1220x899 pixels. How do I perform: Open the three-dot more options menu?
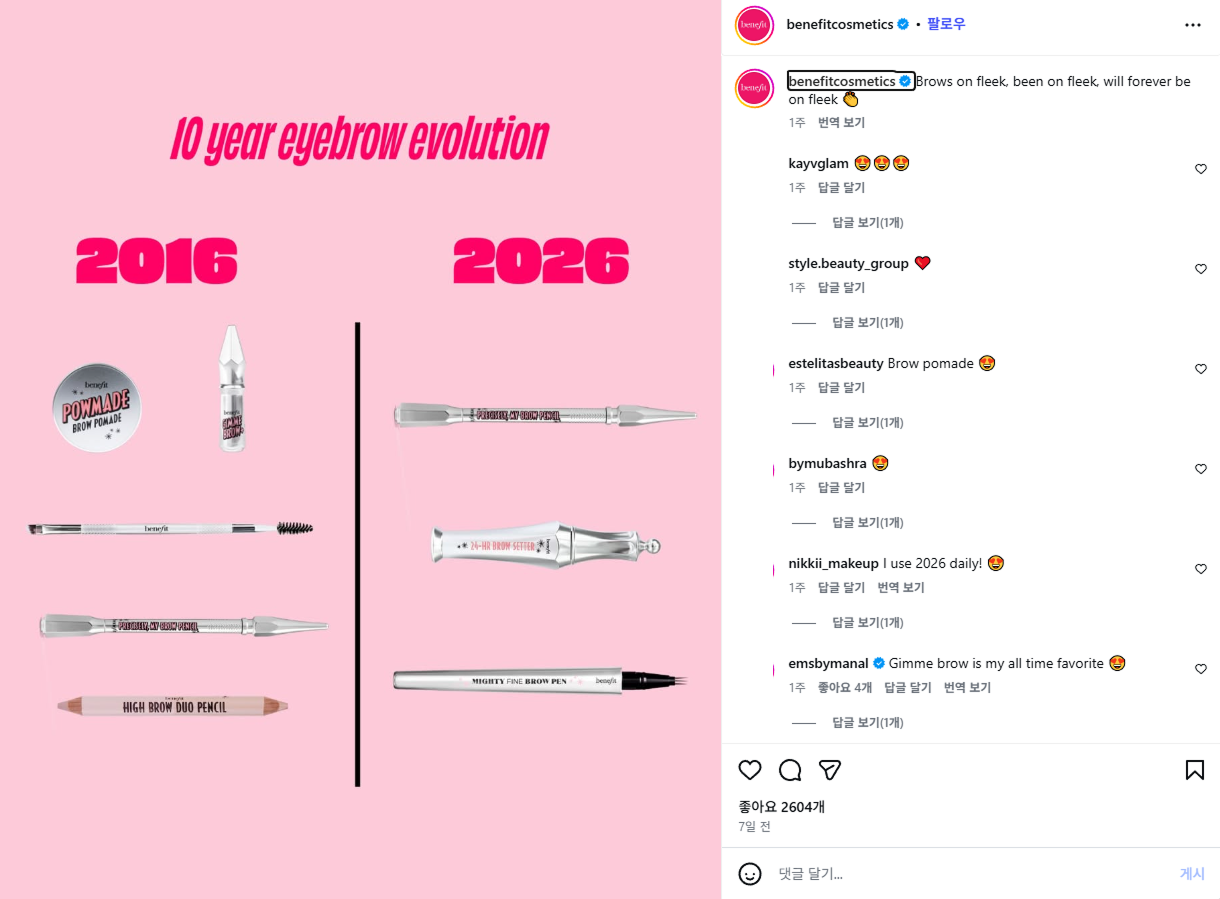1193,25
